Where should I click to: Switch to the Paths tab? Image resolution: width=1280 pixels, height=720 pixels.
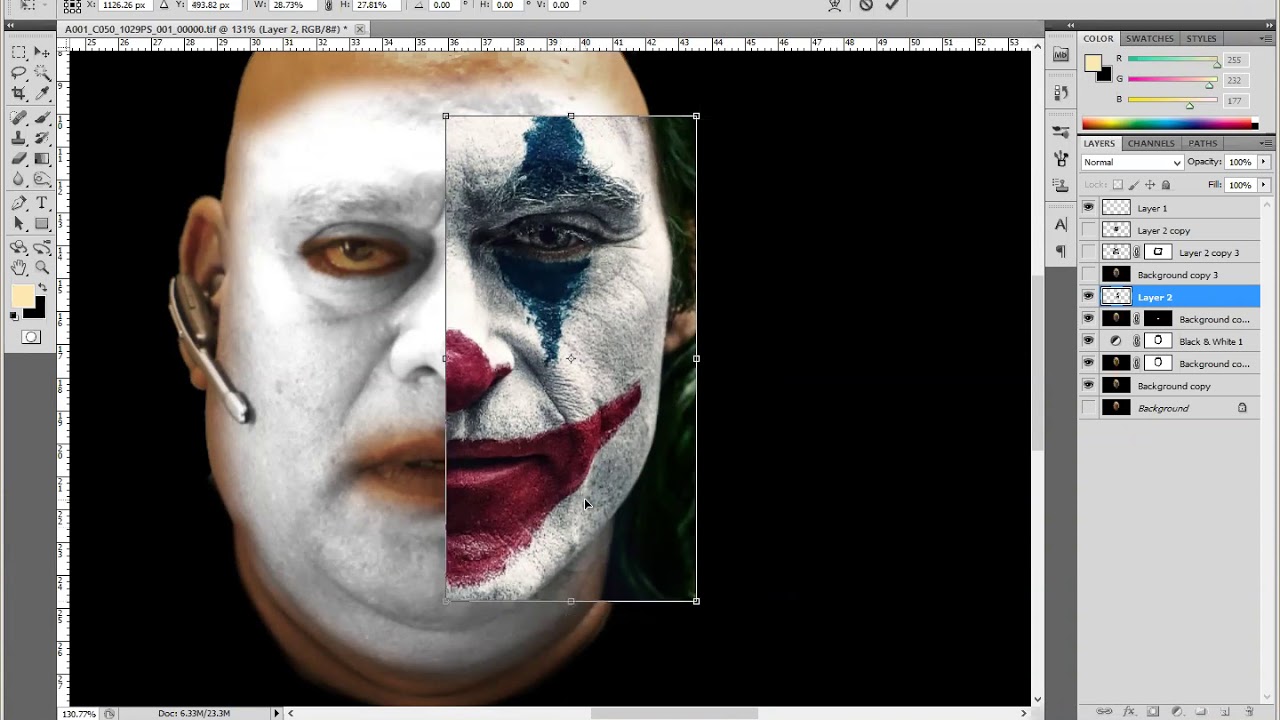1203,143
